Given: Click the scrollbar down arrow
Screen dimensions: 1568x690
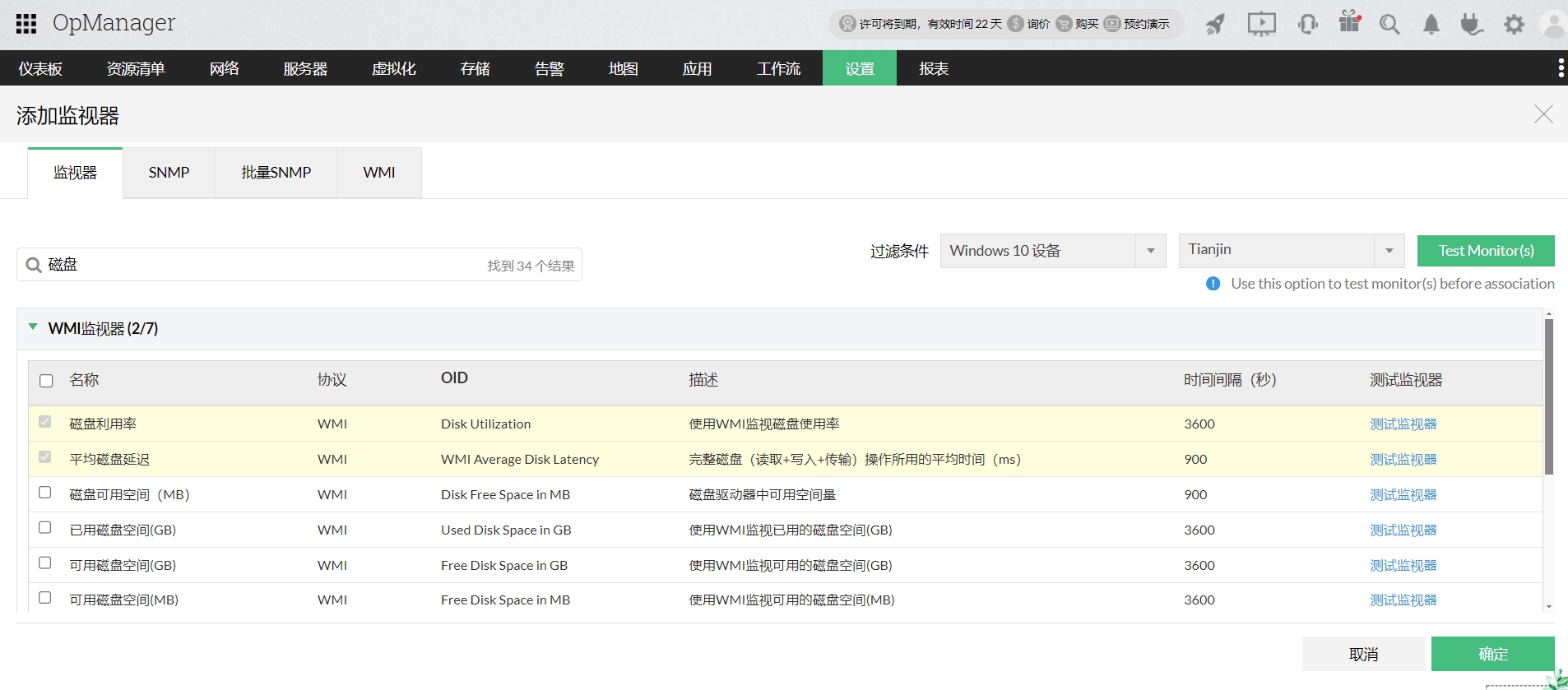Looking at the screenshot, I should 1549,607.
